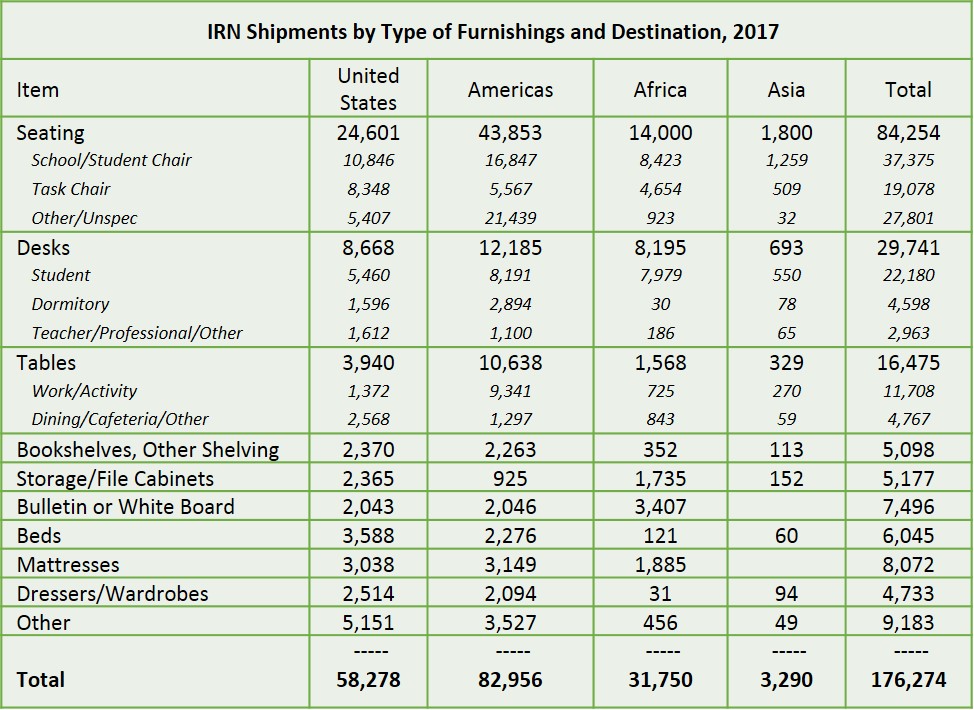
Task: Click the bold 'Total' row label at the bottom
Action: click(40, 680)
